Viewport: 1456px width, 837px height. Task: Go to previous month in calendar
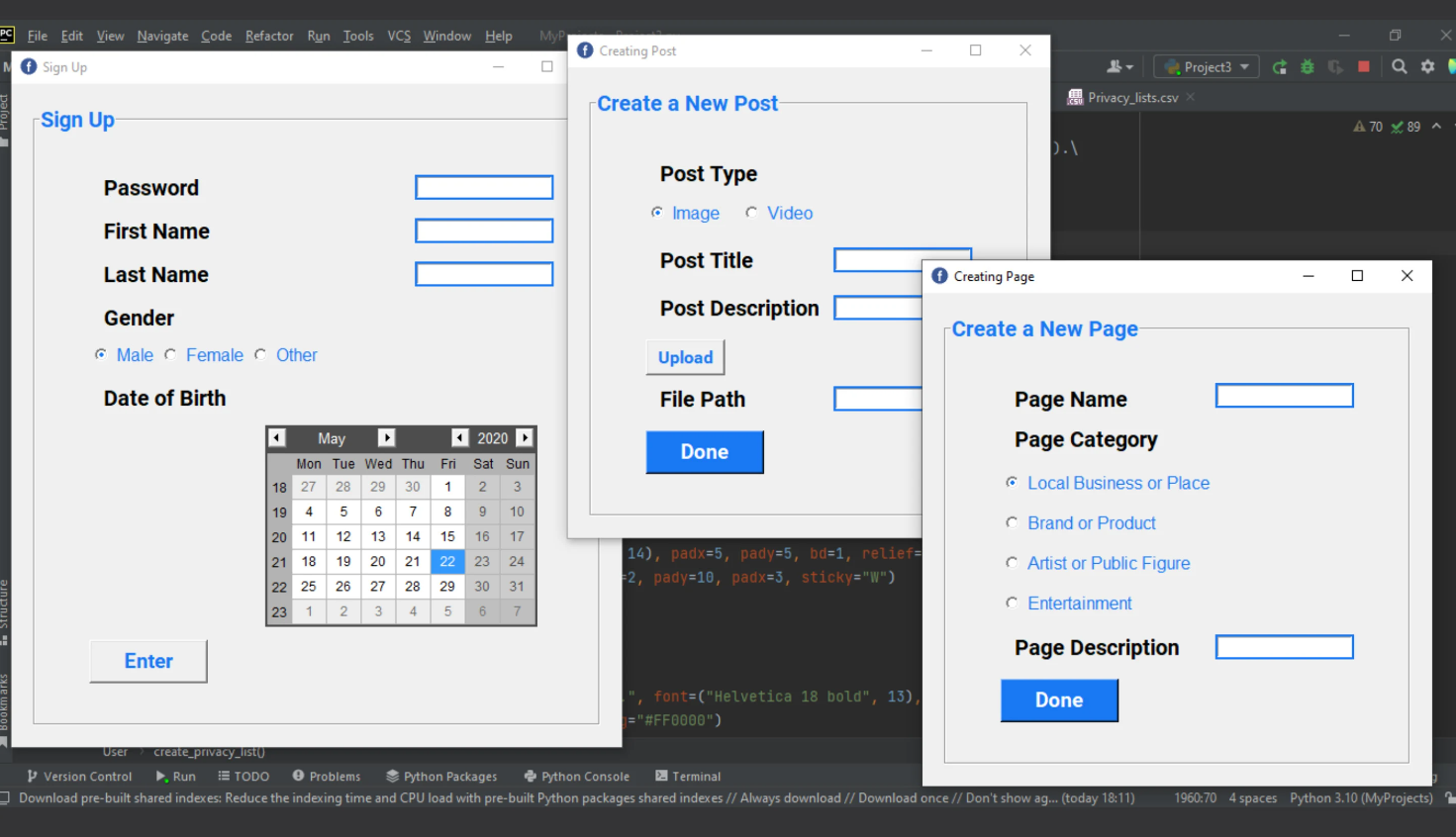coord(277,437)
